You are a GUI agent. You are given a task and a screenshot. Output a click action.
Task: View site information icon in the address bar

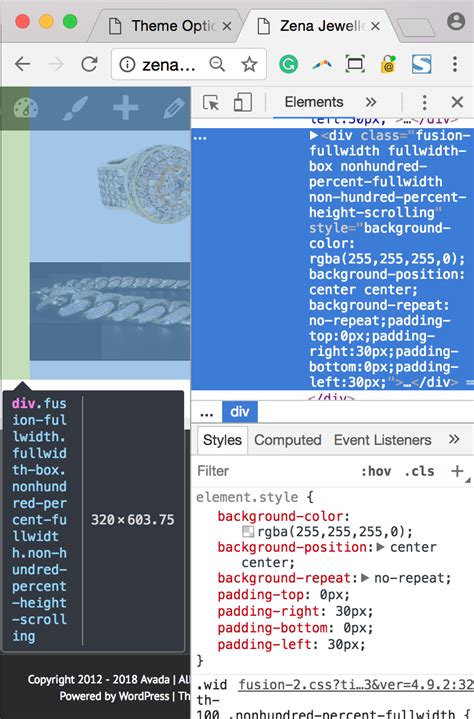click(x=127, y=65)
